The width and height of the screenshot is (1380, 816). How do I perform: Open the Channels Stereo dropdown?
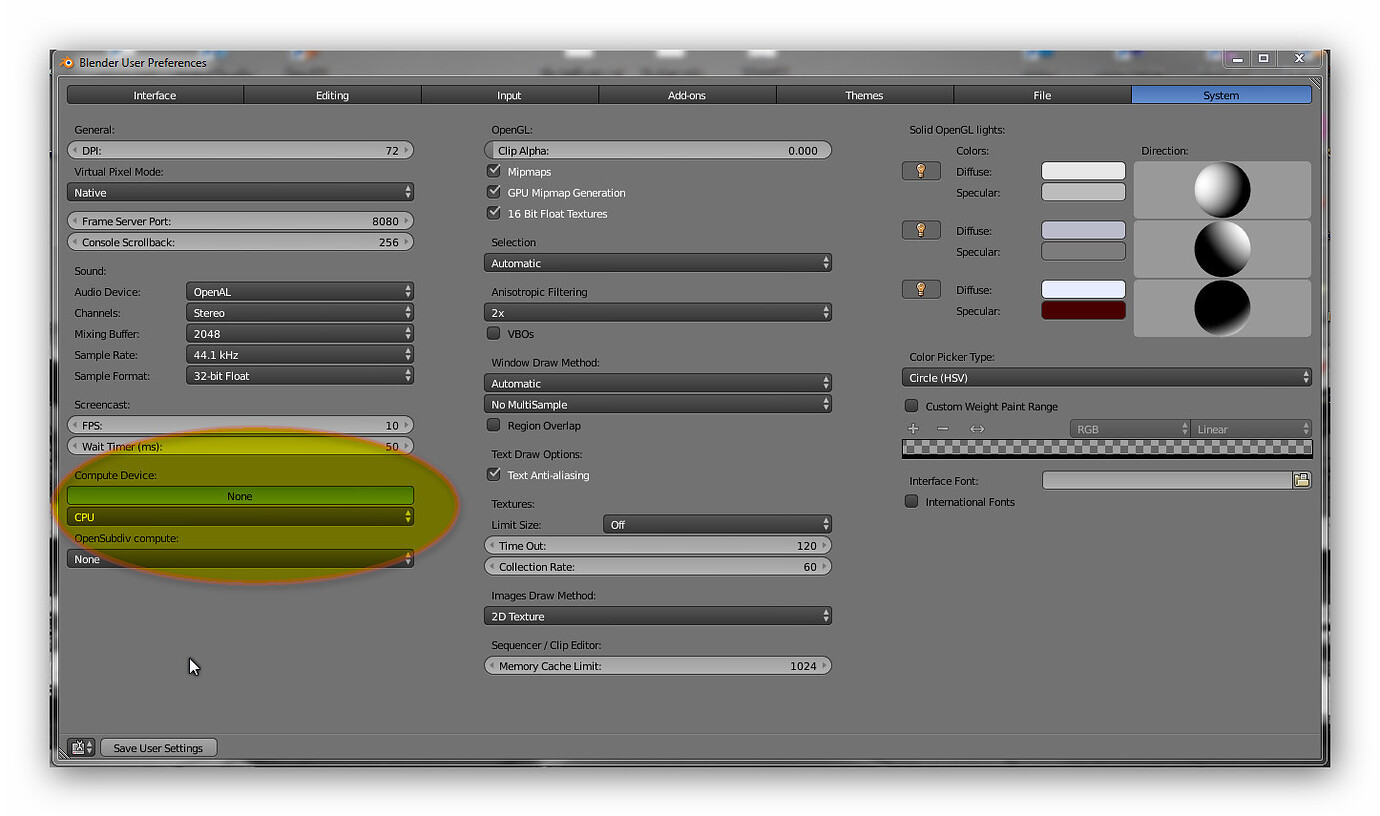tap(300, 312)
